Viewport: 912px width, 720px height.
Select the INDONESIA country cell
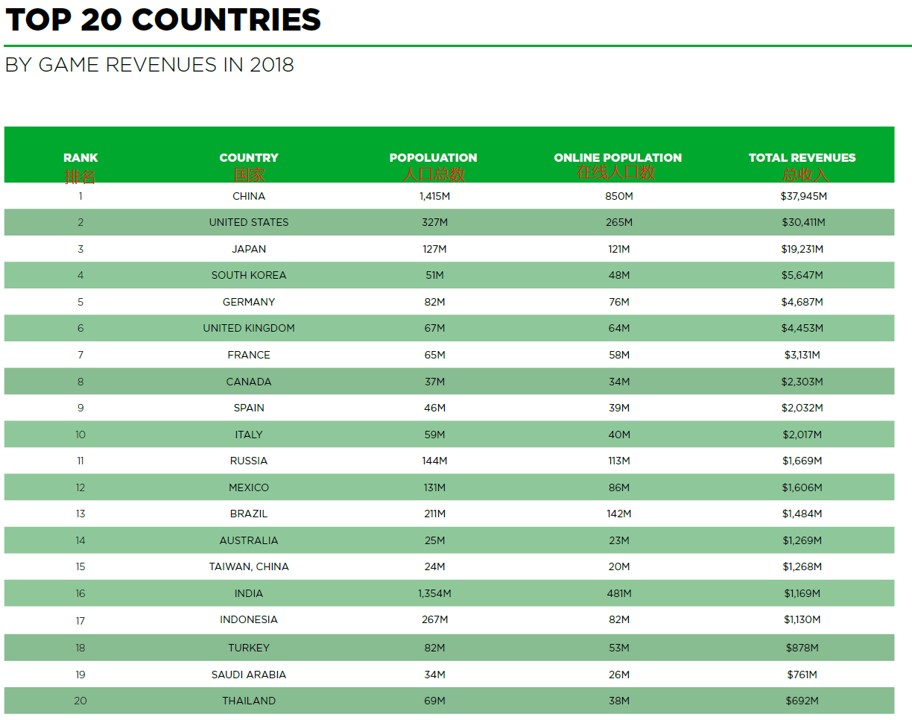tap(249, 619)
